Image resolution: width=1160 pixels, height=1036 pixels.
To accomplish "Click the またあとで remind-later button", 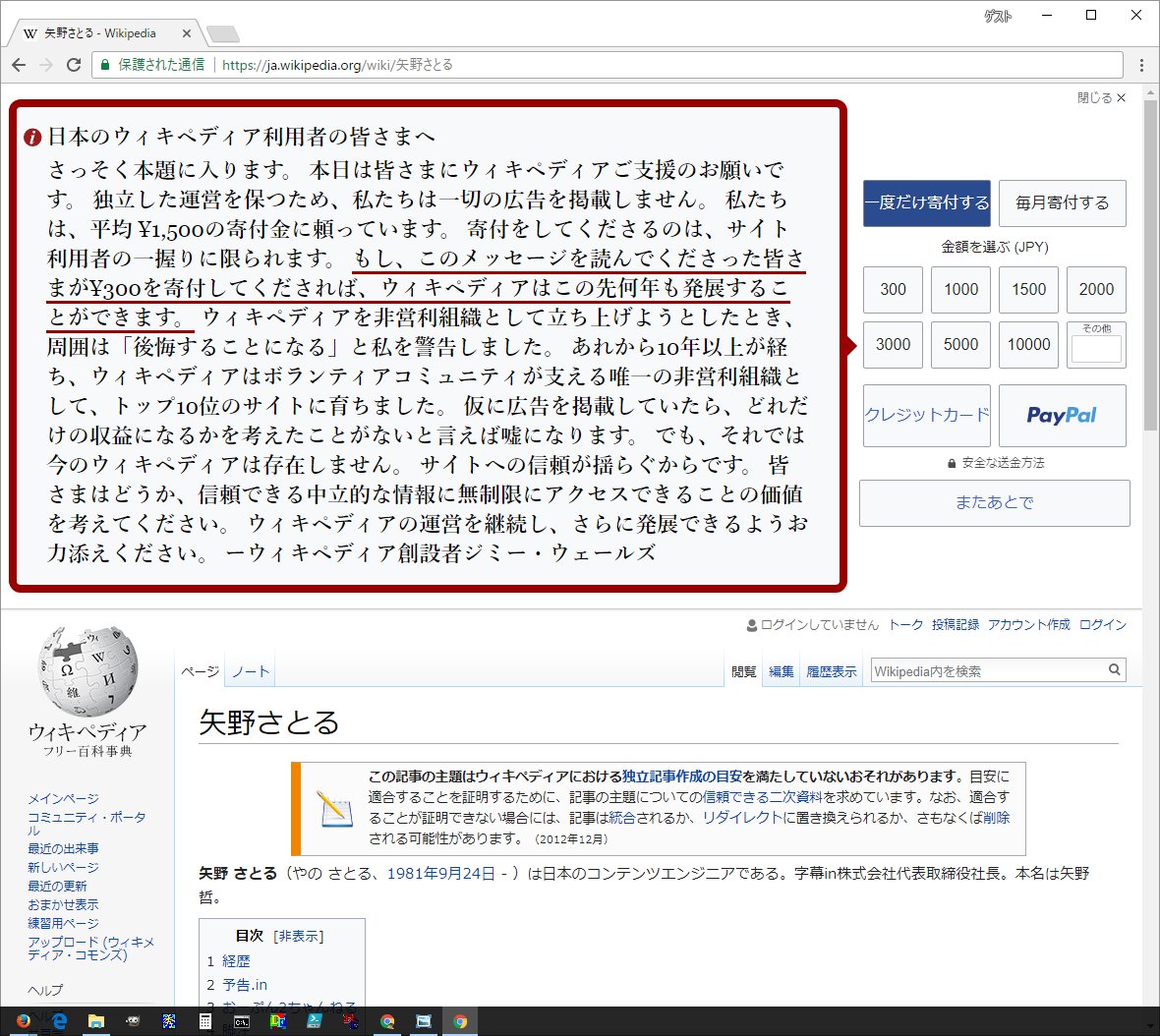I will point(994,503).
